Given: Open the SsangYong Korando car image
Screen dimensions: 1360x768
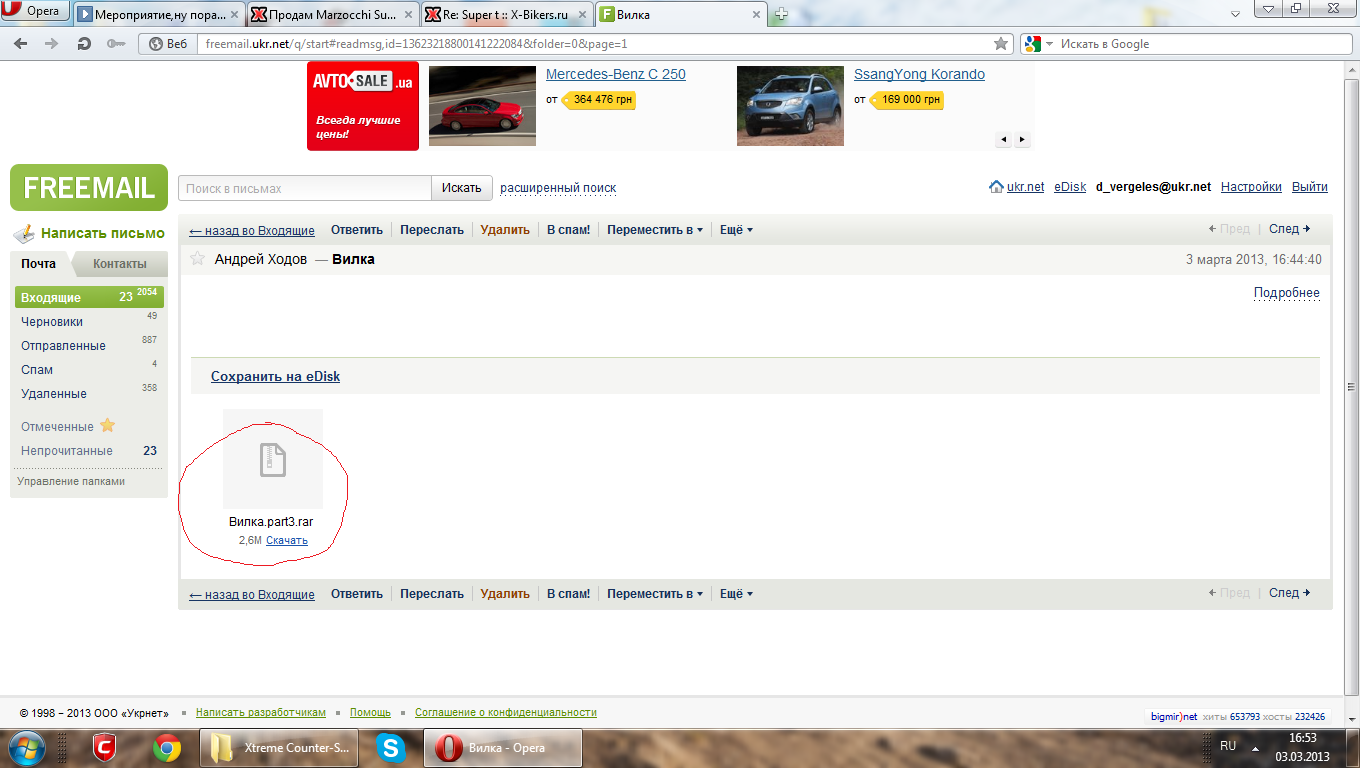Looking at the screenshot, I should pos(790,106).
